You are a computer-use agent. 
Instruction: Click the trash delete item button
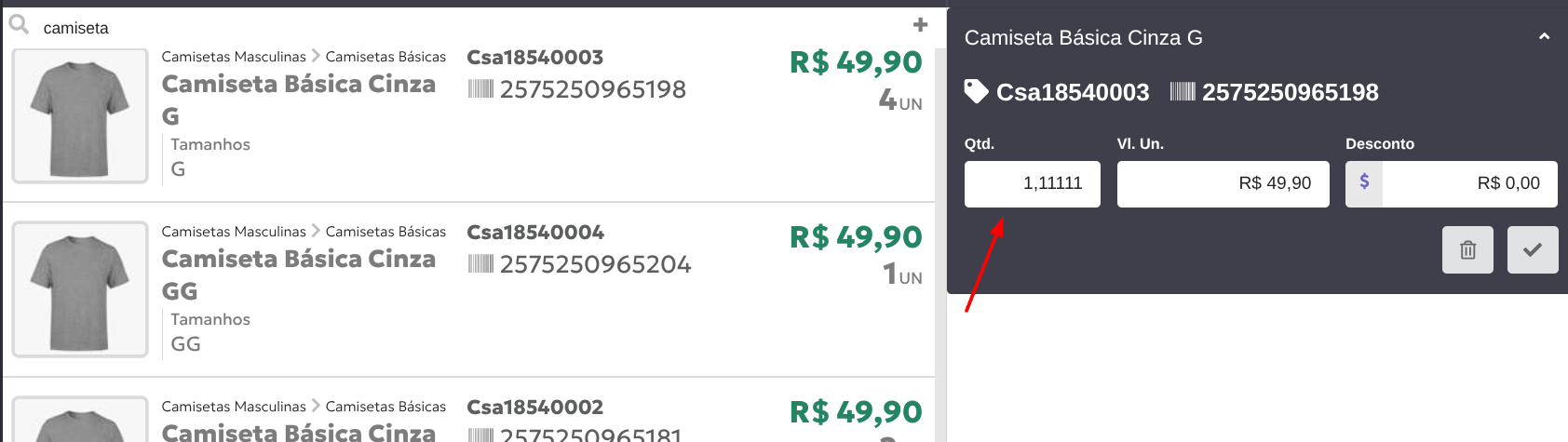1467,249
